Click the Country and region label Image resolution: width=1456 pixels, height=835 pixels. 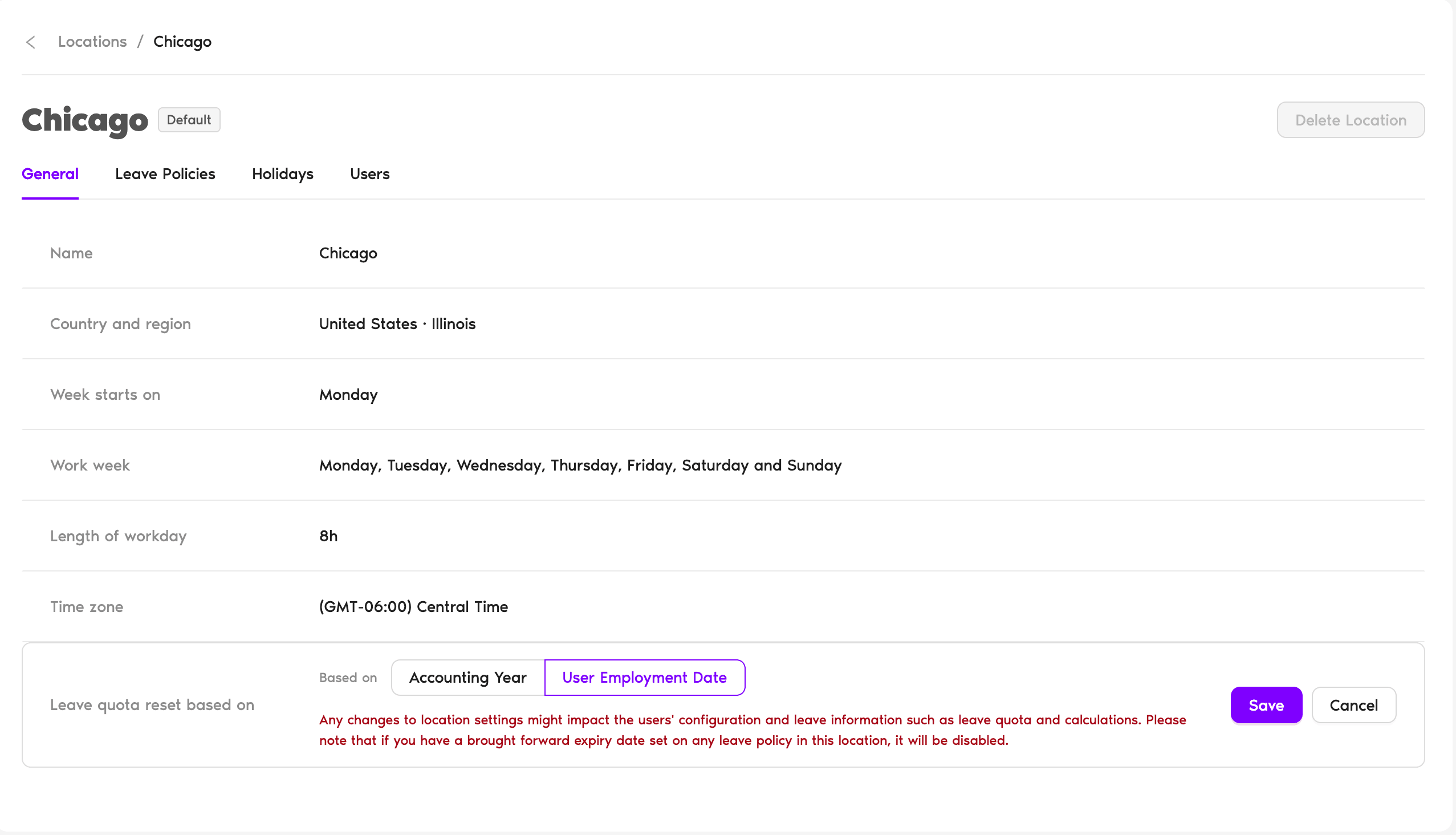[120, 323]
